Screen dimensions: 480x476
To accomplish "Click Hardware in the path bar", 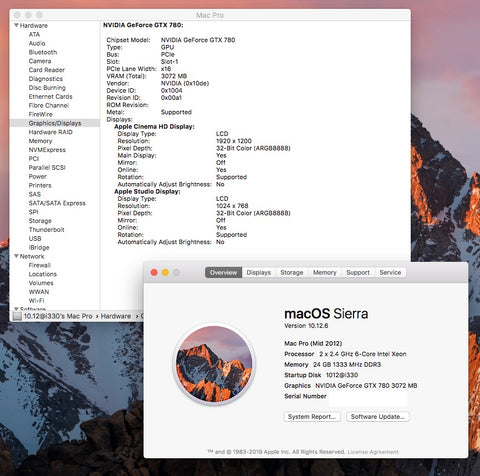I will tap(116, 316).
